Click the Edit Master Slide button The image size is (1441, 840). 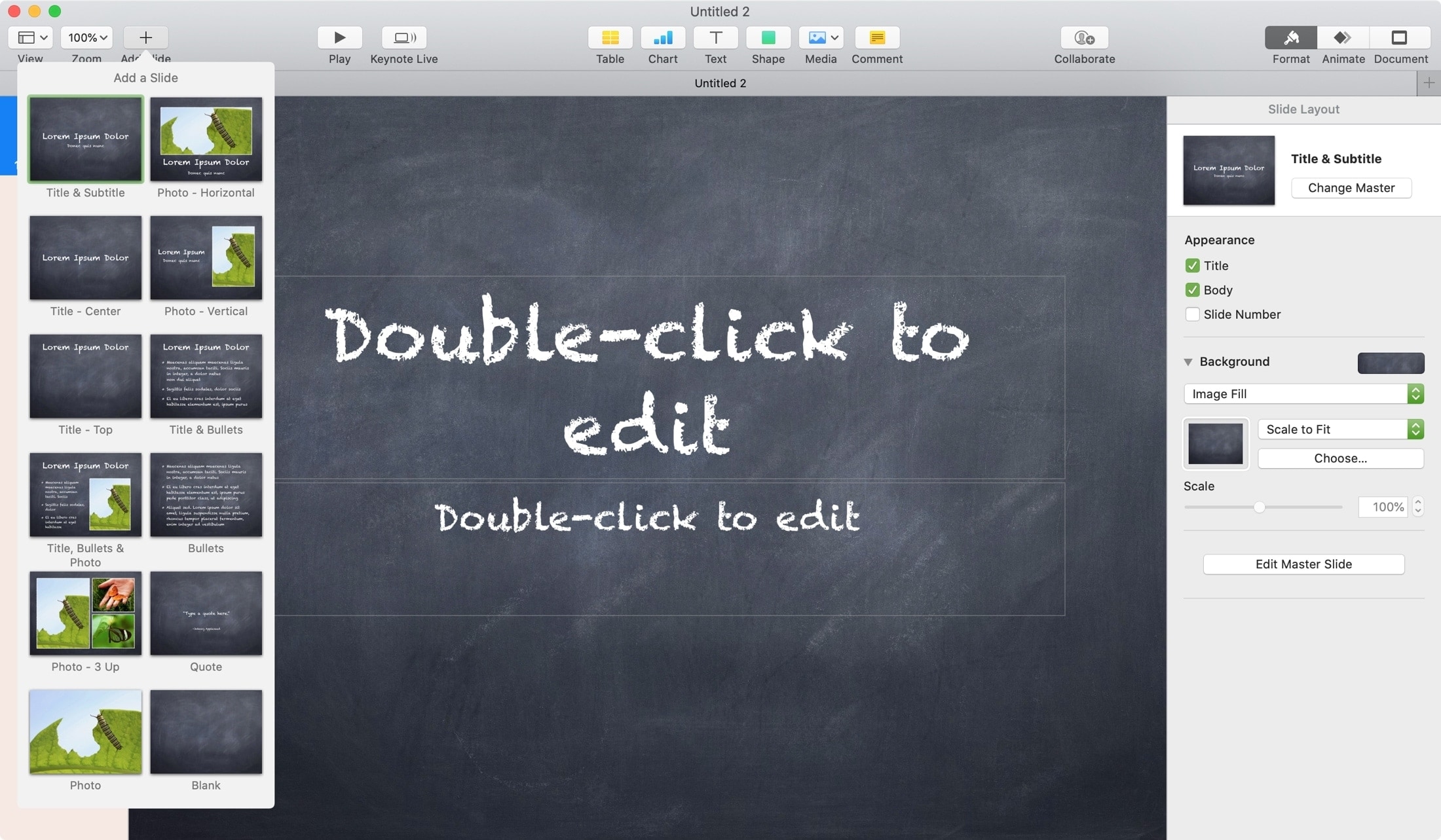coord(1304,563)
